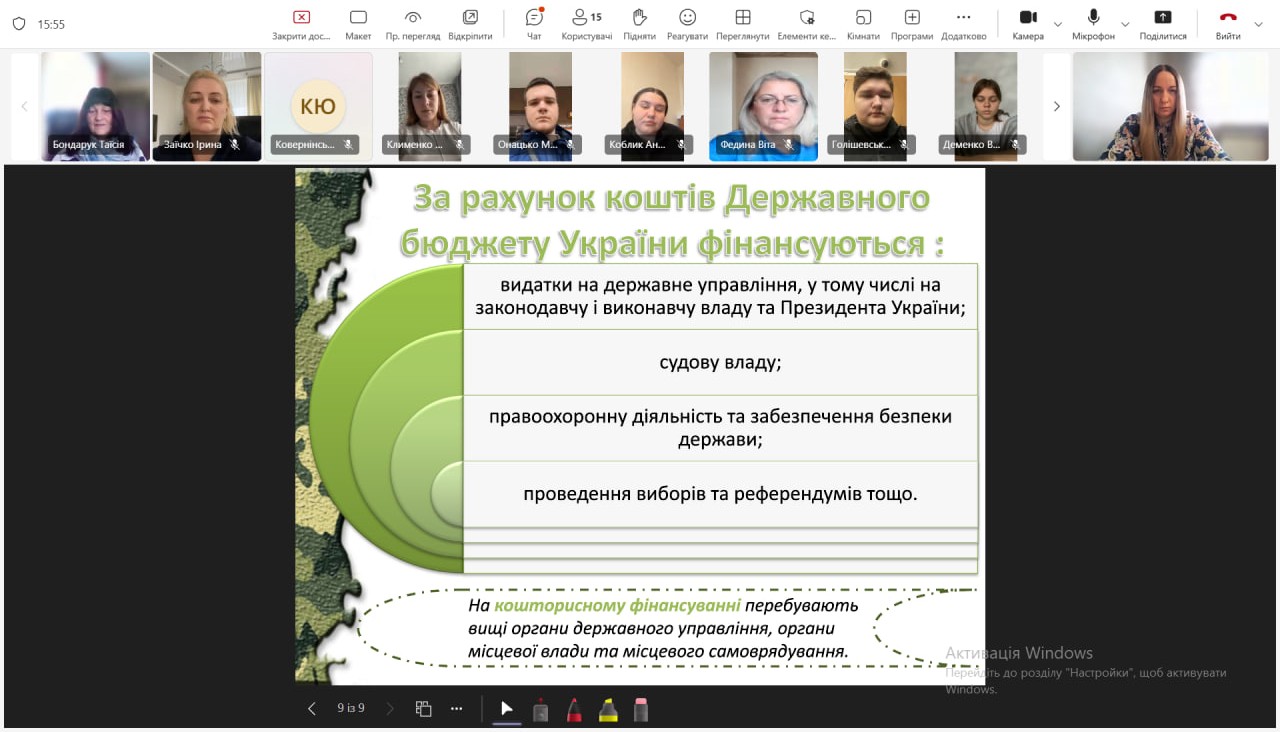Open the Реагувати reactions menu
The image size is (1280, 732).
point(687,24)
